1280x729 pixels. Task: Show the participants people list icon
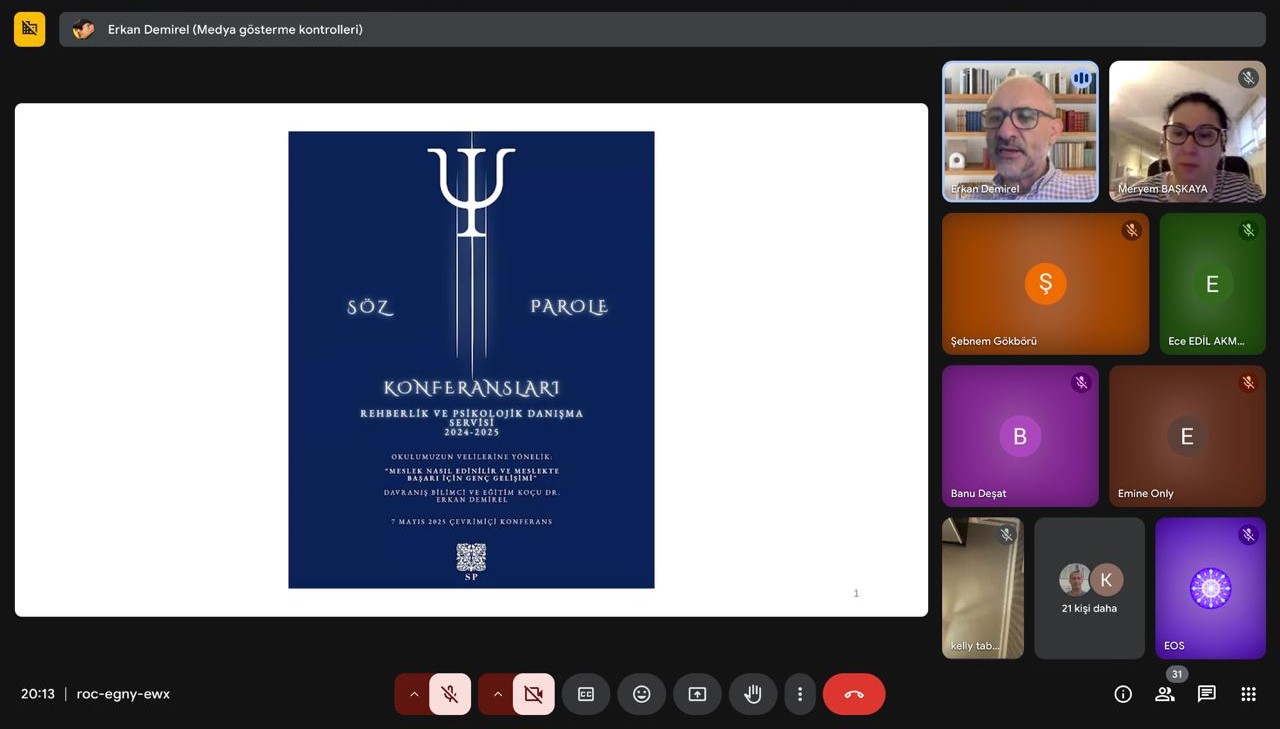point(1165,694)
